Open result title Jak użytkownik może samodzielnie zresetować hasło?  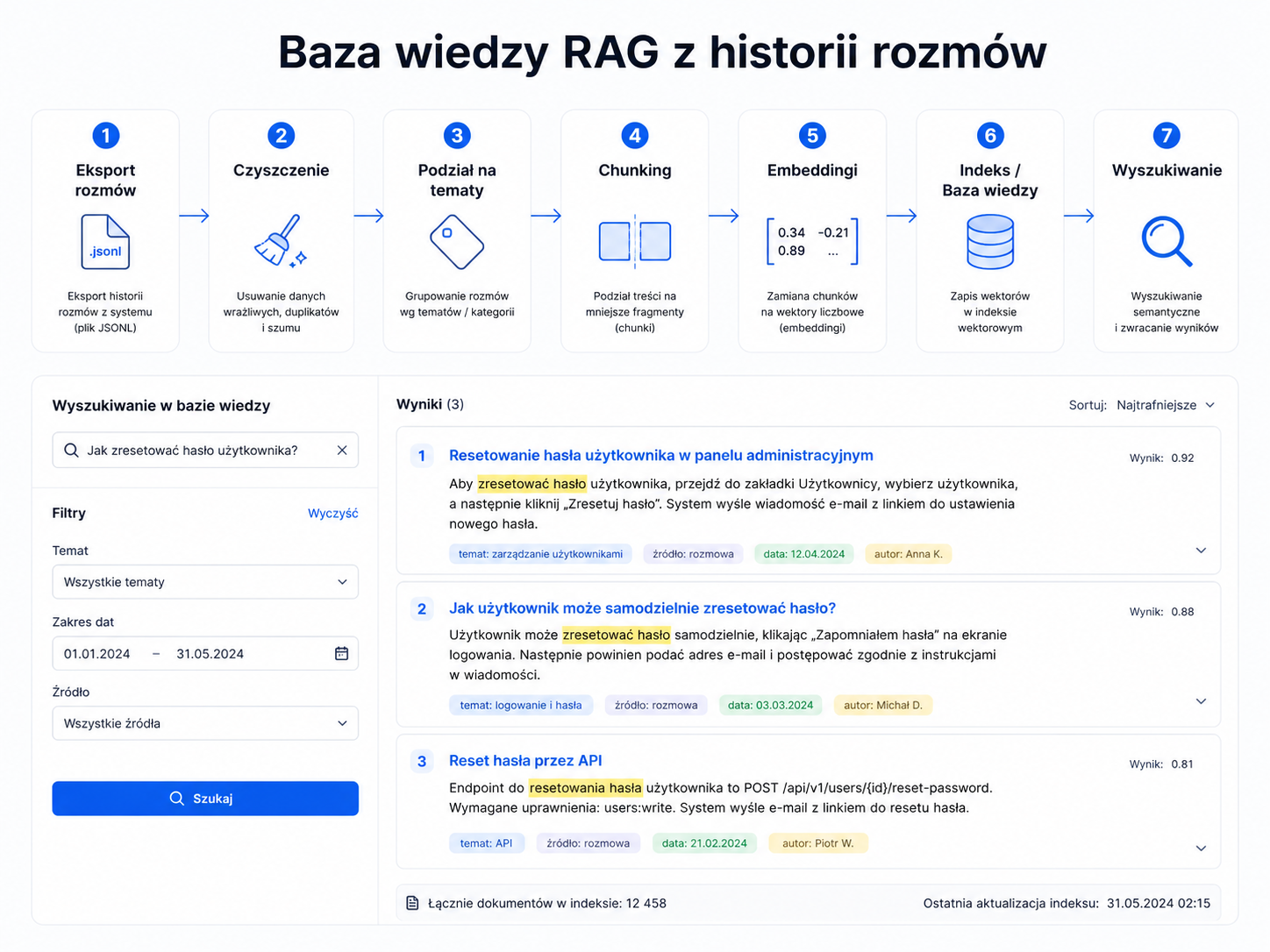[x=642, y=608]
